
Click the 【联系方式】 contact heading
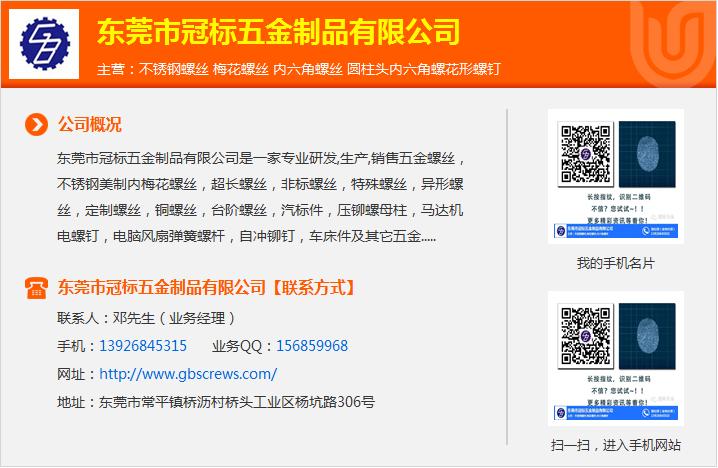312,288
